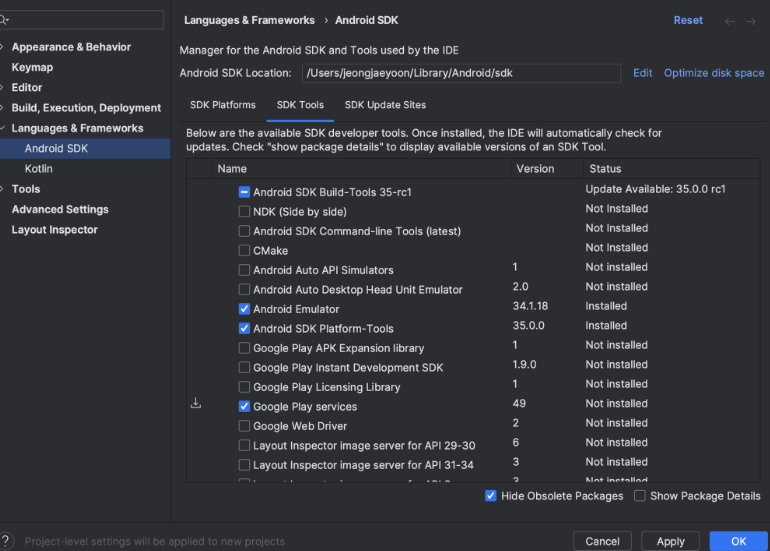Screen dimensions: 770x551
Task: Switch to SDK Update Sites tab
Action: (x=385, y=105)
